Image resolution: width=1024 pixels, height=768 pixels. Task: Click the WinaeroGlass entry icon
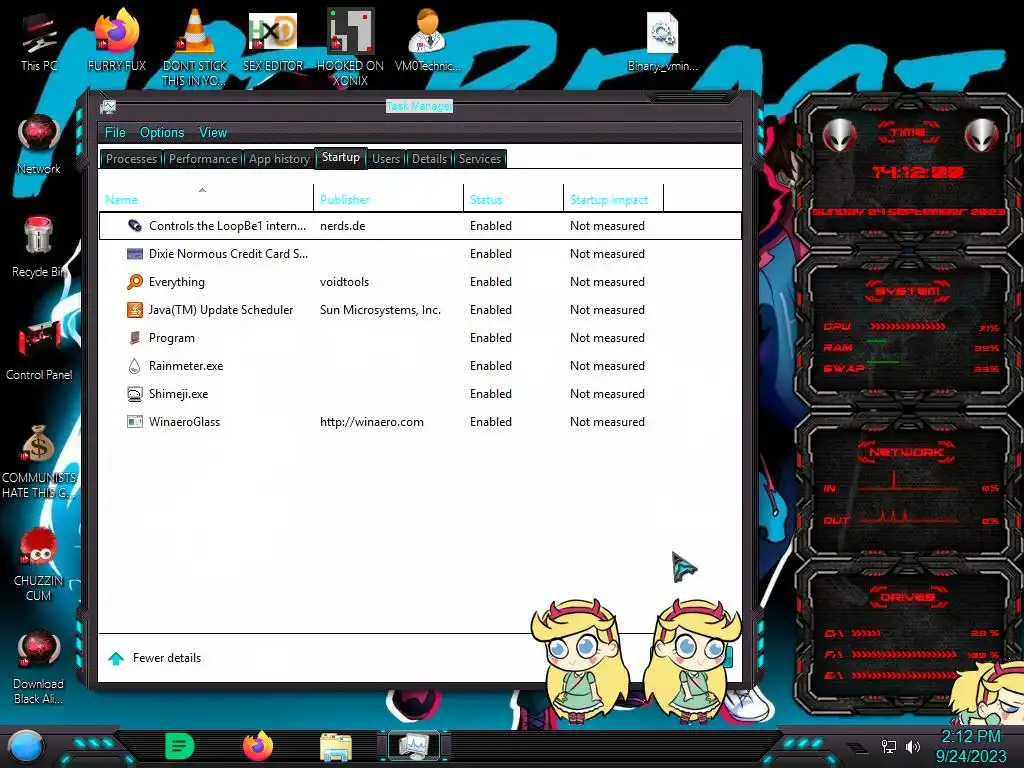pos(135,422)
